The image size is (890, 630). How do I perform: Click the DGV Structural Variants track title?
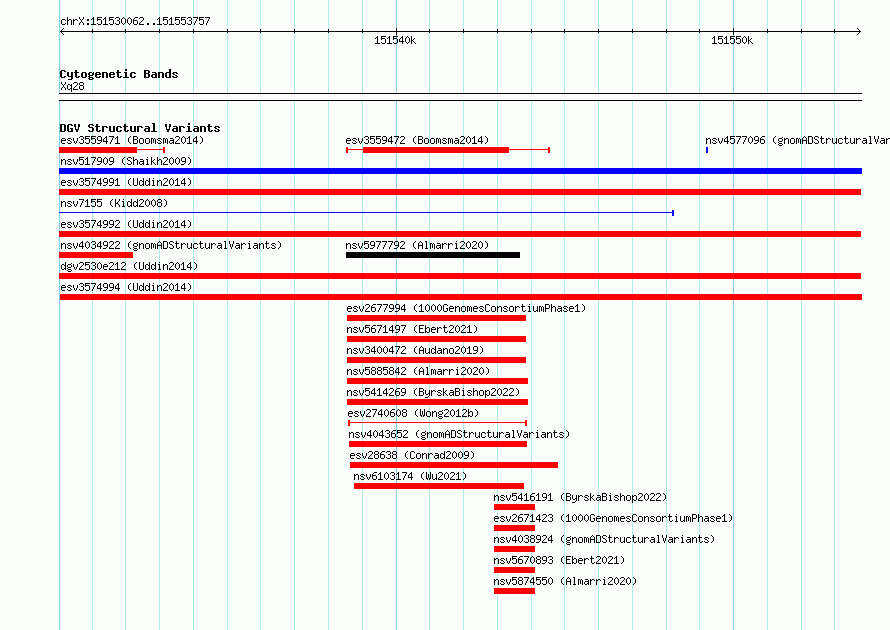pyautogui.click(x=140, y=128)
